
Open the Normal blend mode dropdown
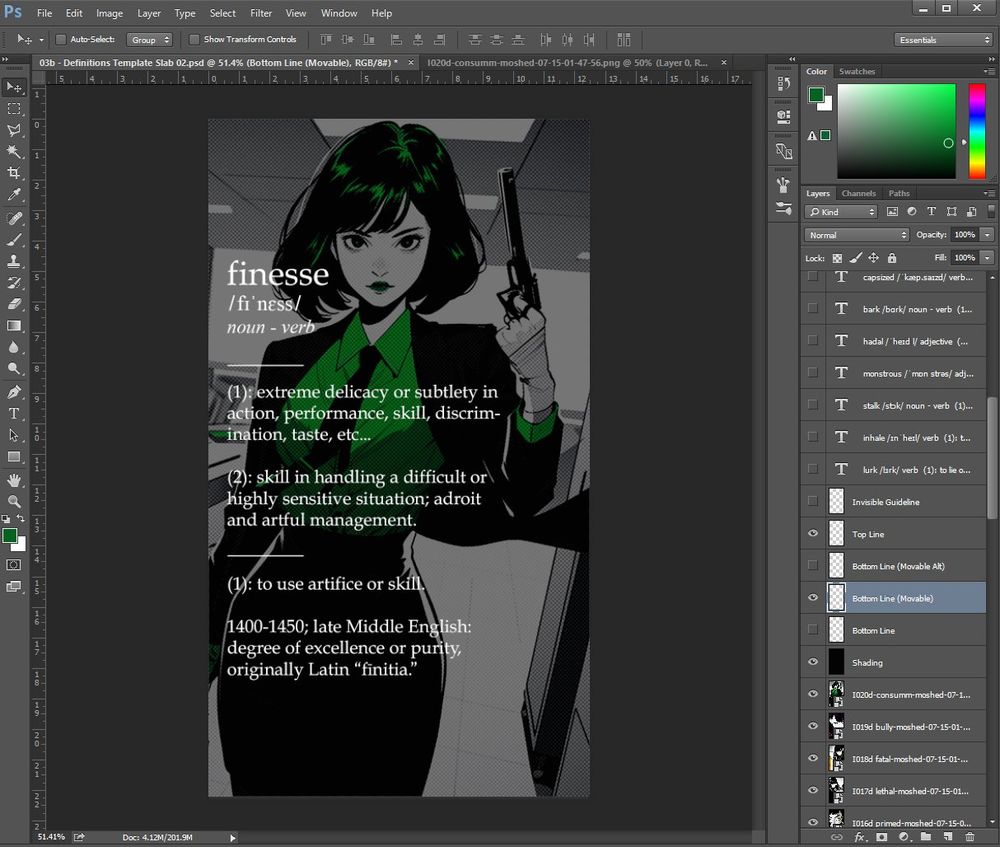coord(857,235)
